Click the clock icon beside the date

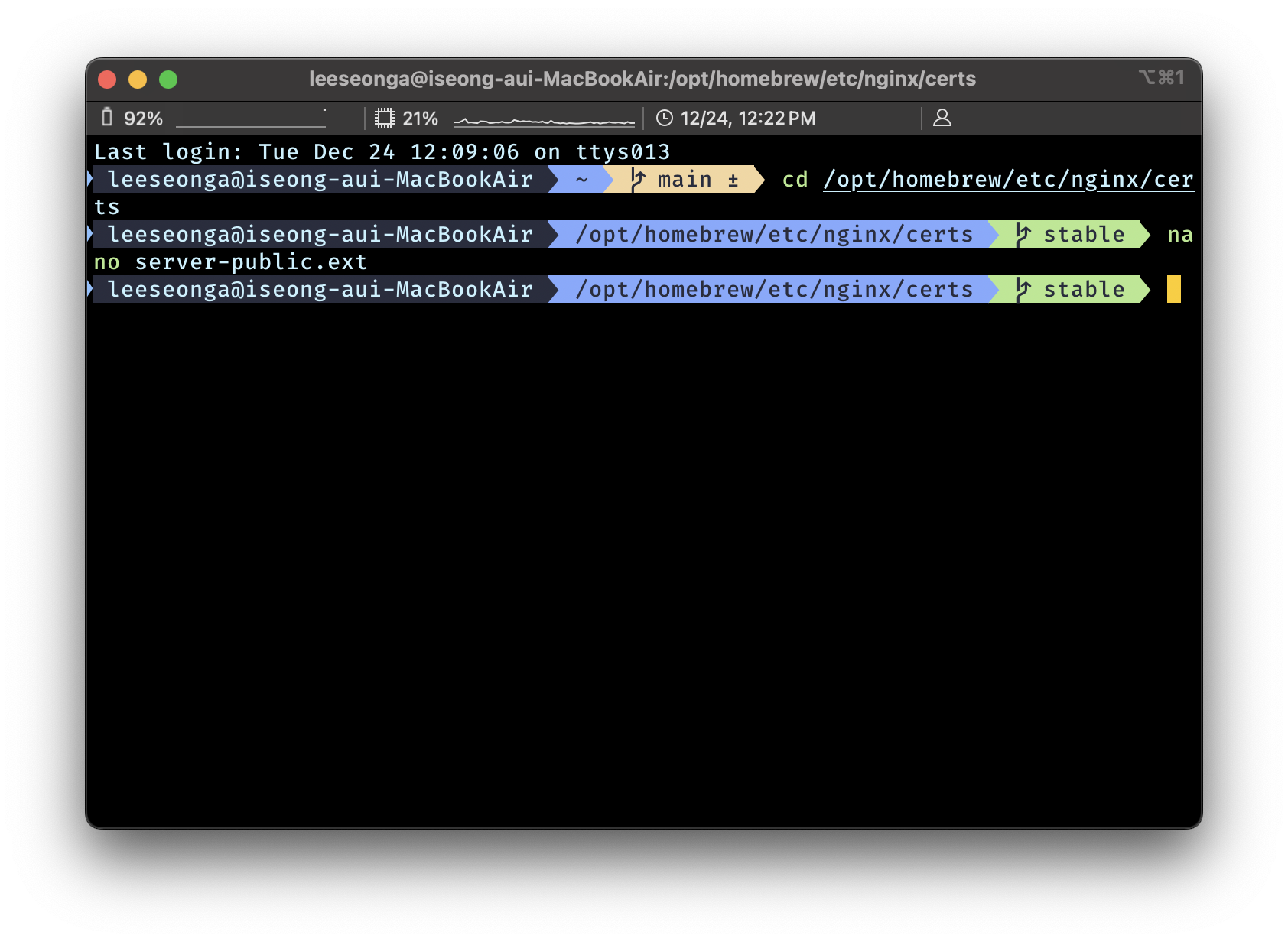(665, 118)
